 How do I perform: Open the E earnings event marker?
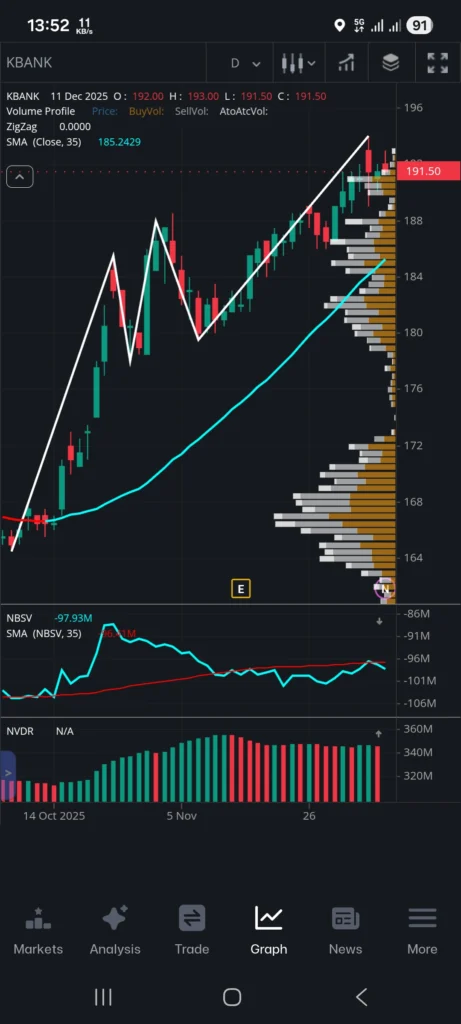[240, 589]
